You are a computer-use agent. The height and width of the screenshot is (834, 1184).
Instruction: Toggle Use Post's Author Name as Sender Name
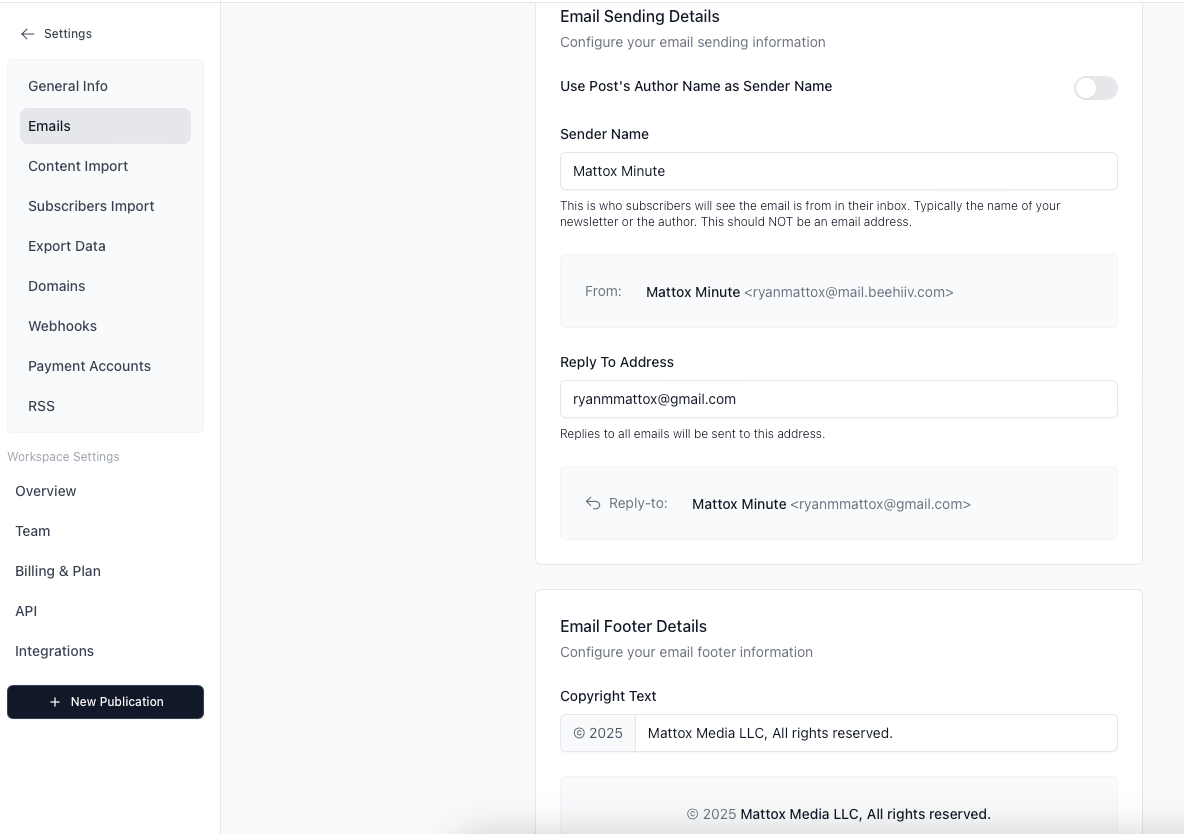[1095, 88]
